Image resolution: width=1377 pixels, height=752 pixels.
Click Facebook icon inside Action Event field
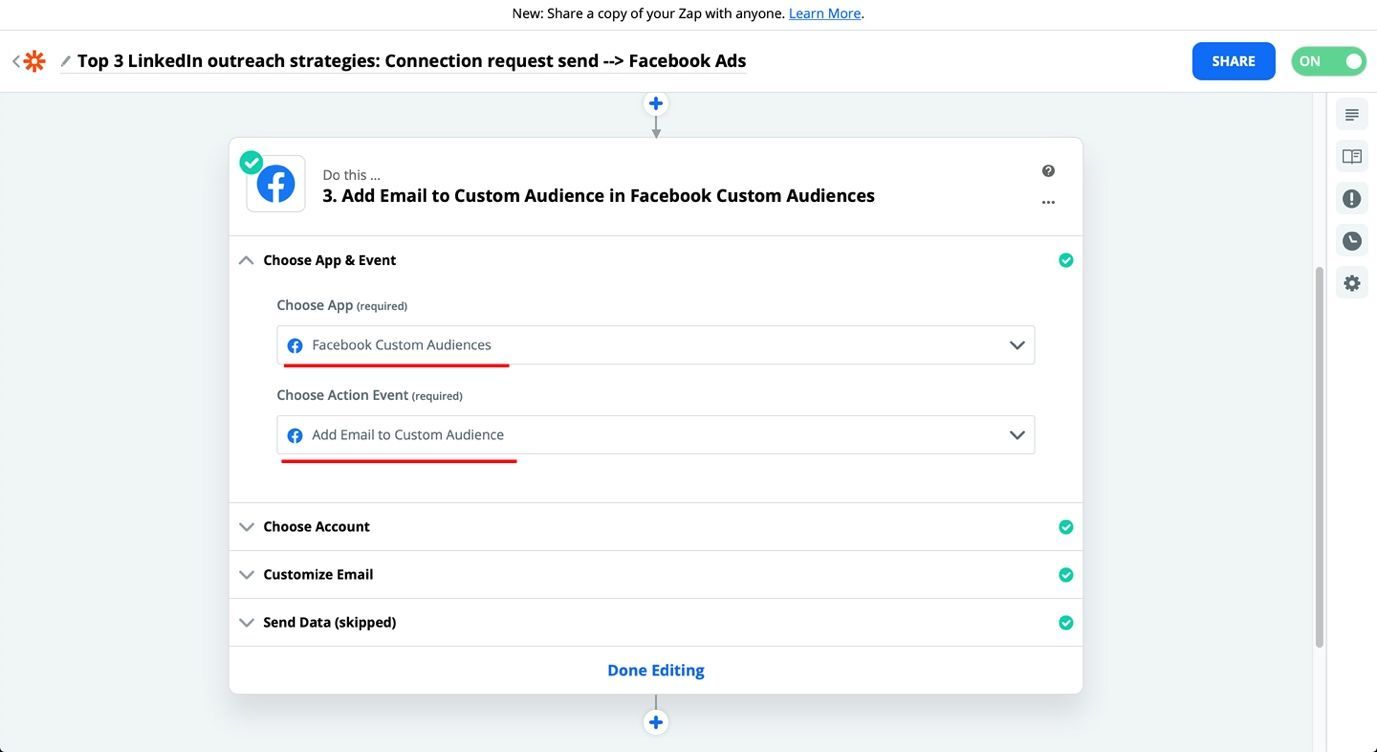coord(295,436)
